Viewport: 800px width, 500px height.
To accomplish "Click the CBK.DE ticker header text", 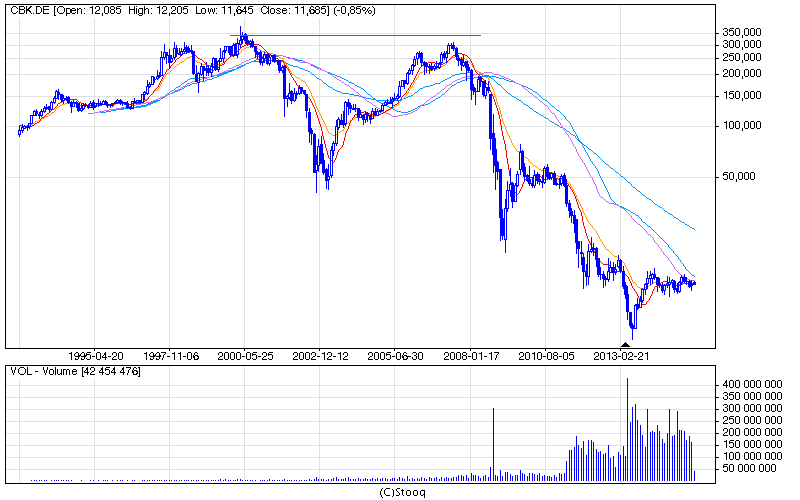I will [x=193, y=10].
